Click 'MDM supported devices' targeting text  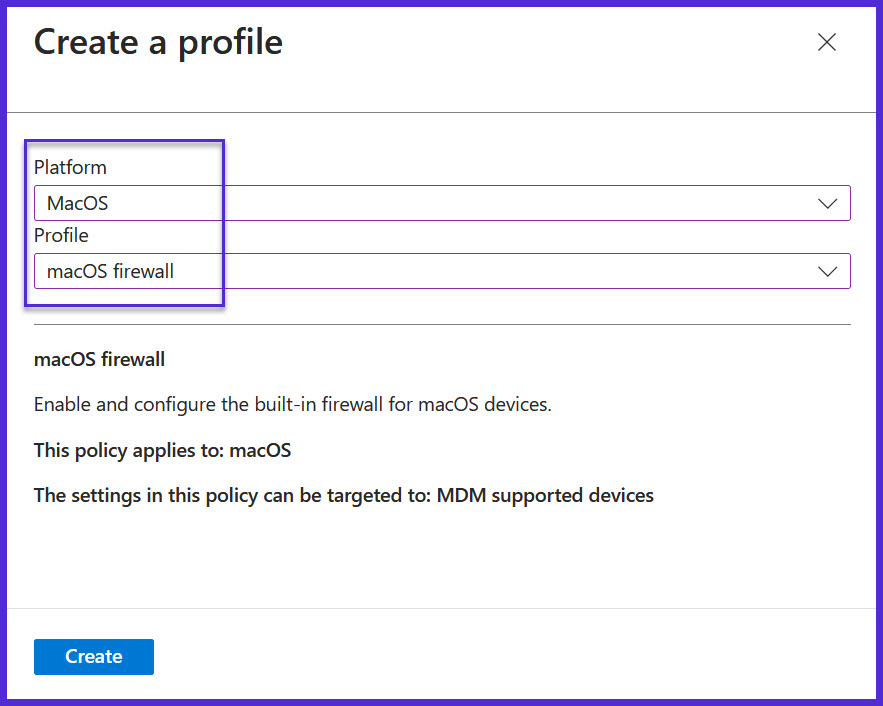click(545, 495)
